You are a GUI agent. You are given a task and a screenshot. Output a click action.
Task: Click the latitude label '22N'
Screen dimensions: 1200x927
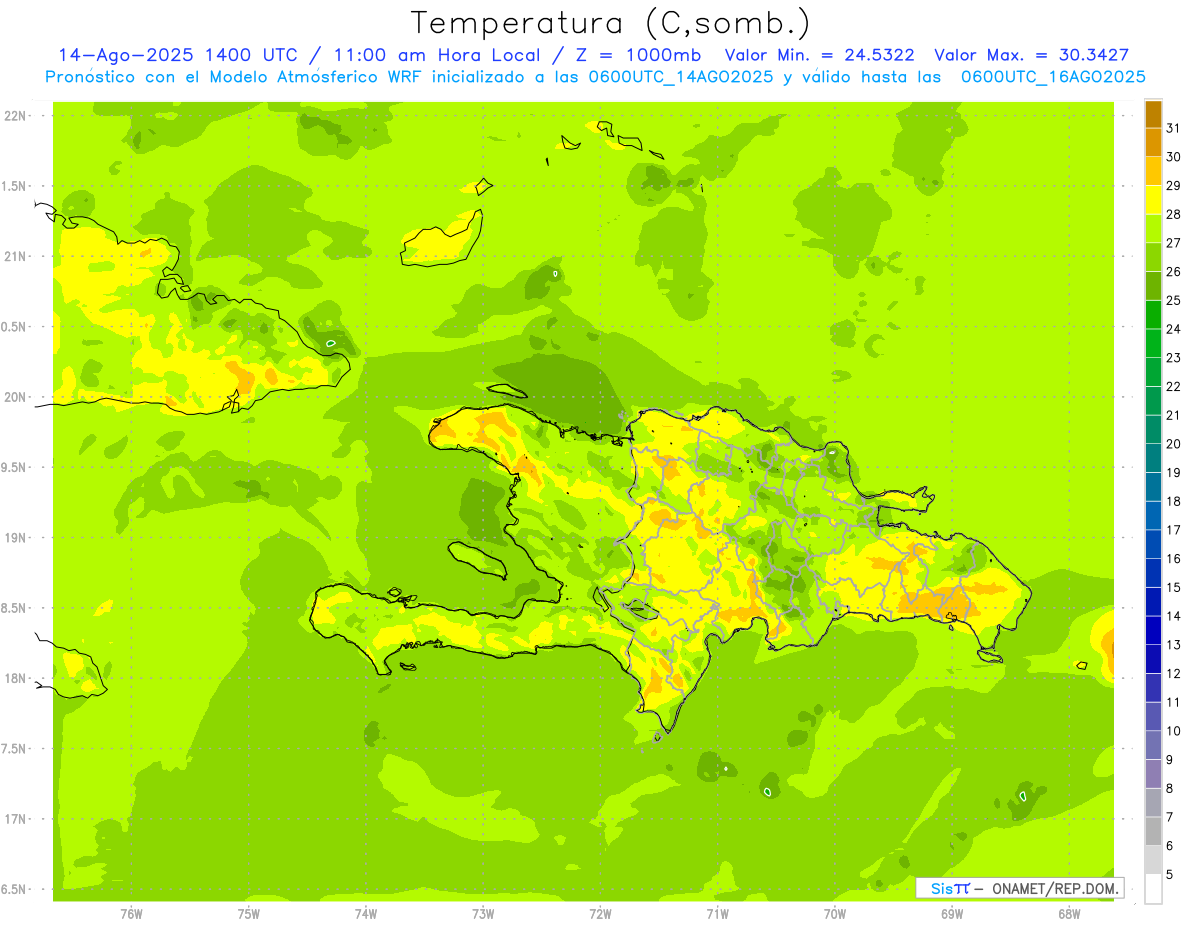(16, 116)
